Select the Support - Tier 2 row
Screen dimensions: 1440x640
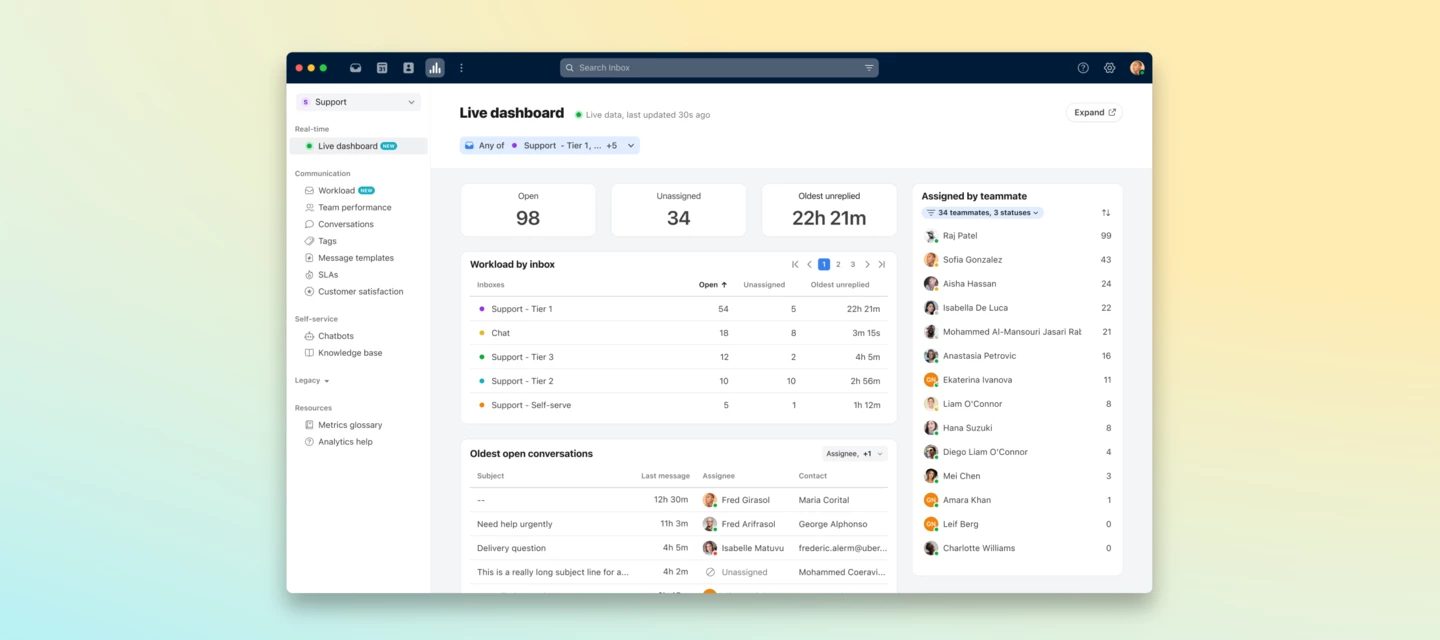[x=679, y=381]
